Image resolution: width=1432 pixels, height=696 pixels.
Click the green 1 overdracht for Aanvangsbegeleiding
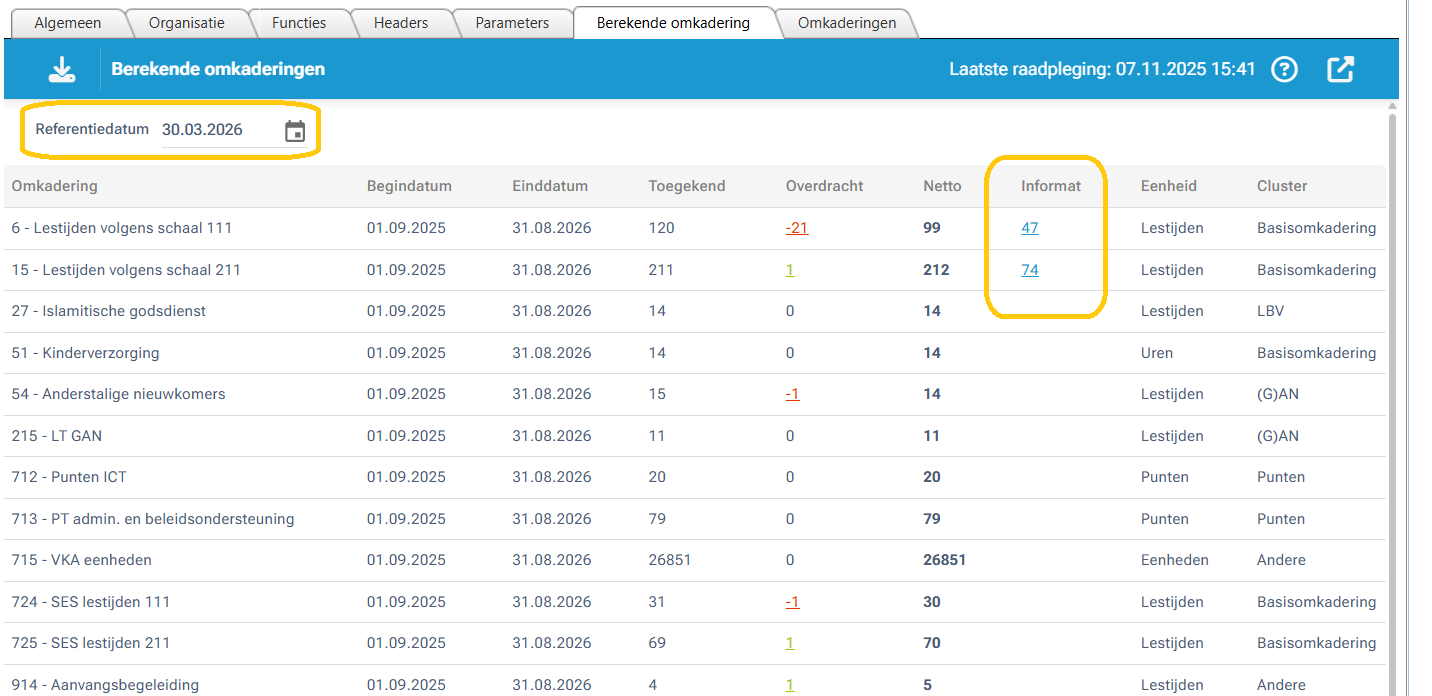[790, 684]
